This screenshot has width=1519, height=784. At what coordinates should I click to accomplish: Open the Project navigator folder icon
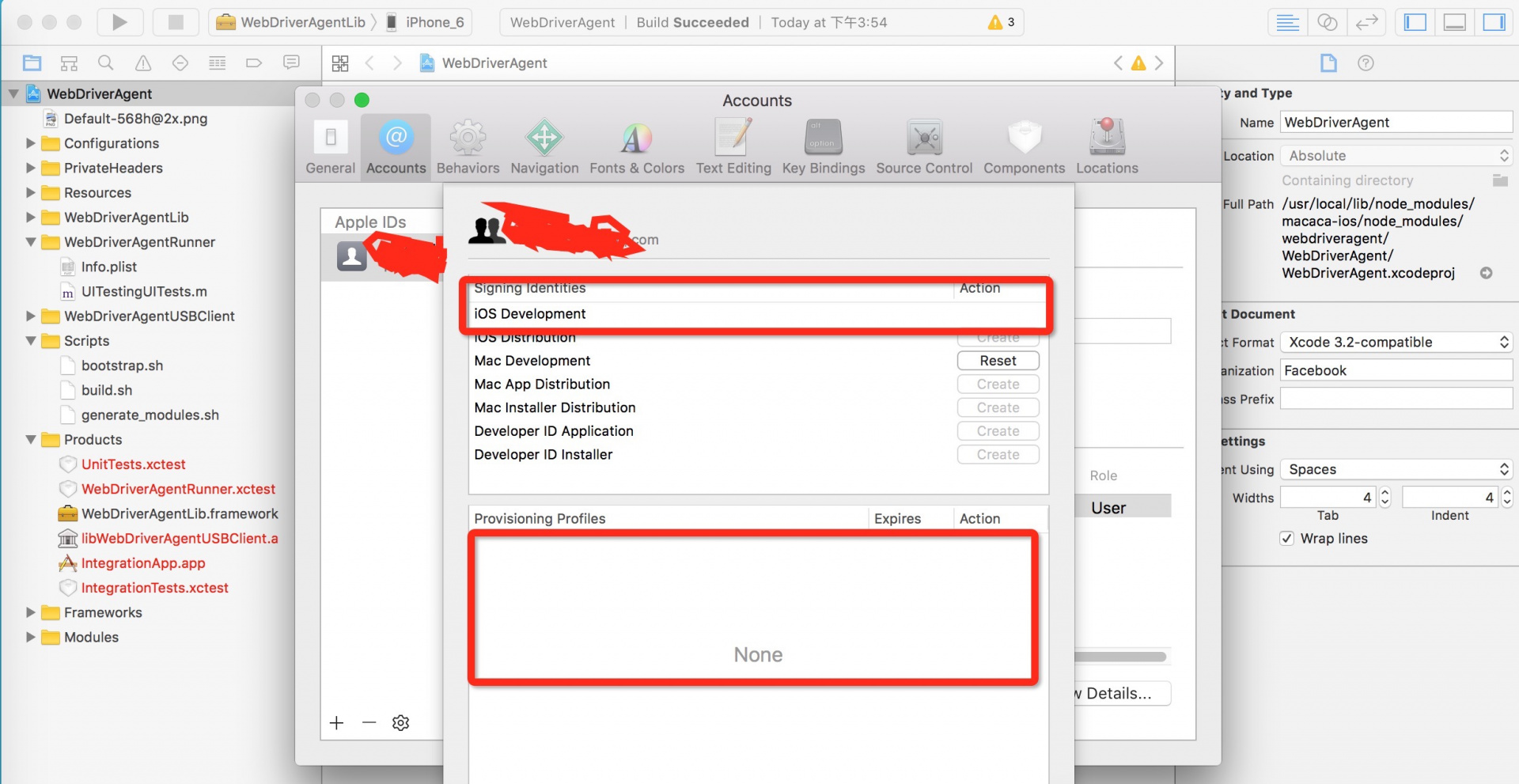[x=32, y=62]
